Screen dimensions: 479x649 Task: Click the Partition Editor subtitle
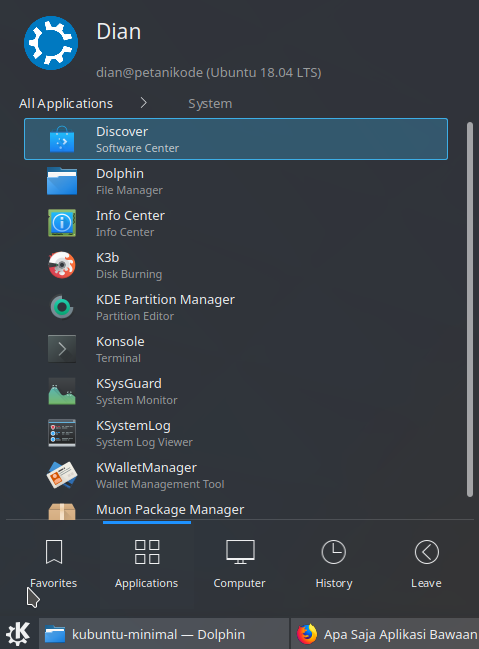(135, 316)
